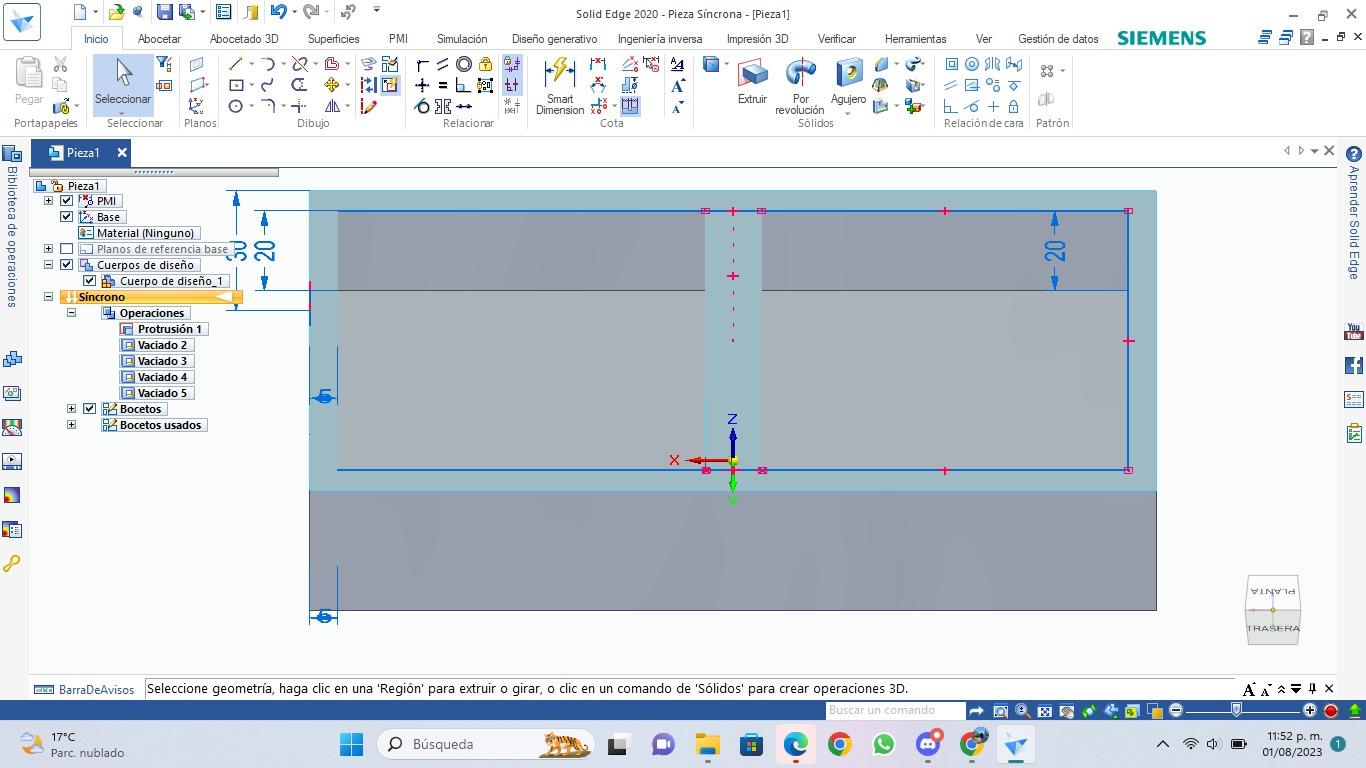Toggle the highlighted dimension axis option in Cota
The image size is (1366, 768).
click(630, 105)
